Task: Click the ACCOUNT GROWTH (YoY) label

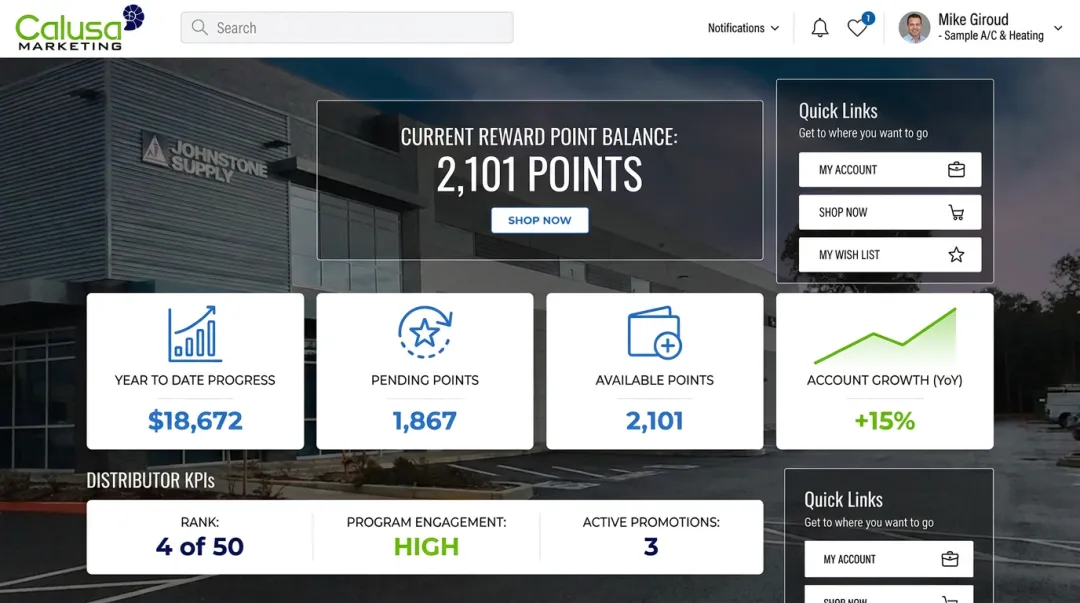Action: click(885, 380)
